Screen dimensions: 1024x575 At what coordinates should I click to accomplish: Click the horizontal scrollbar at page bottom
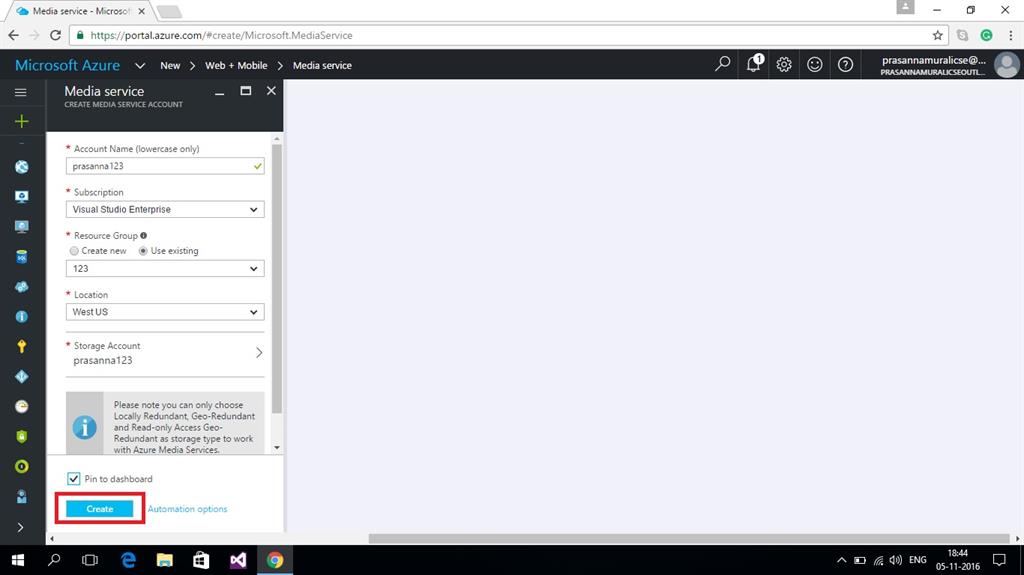pyautogui.click(x=689, y=538)
